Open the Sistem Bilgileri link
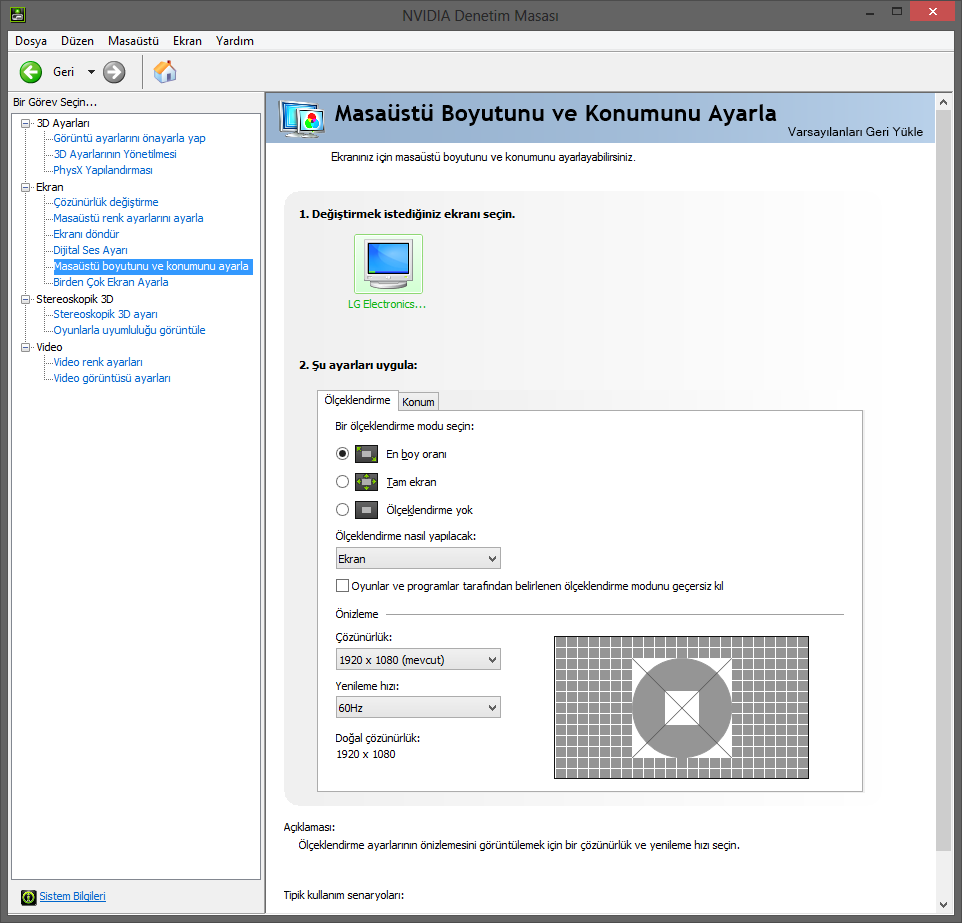The height and width of the screenshot is (923, 962). 72,896
